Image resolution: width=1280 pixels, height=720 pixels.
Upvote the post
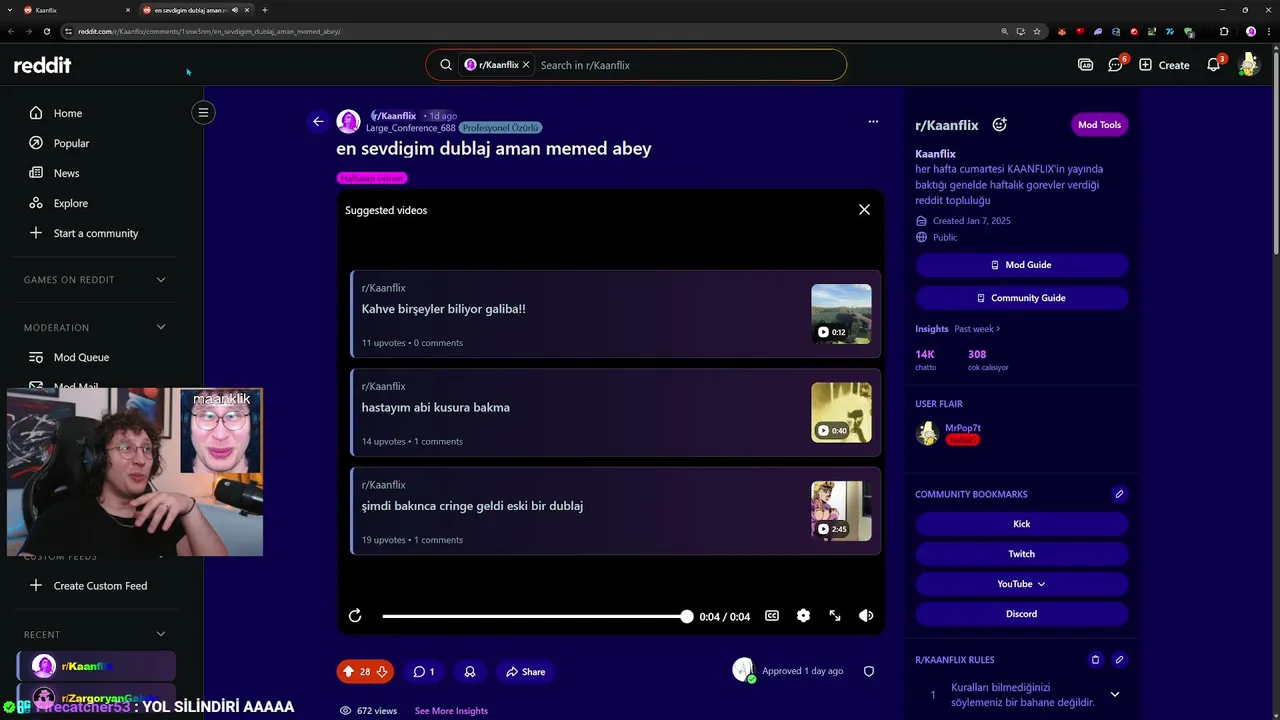click(349, 672)
